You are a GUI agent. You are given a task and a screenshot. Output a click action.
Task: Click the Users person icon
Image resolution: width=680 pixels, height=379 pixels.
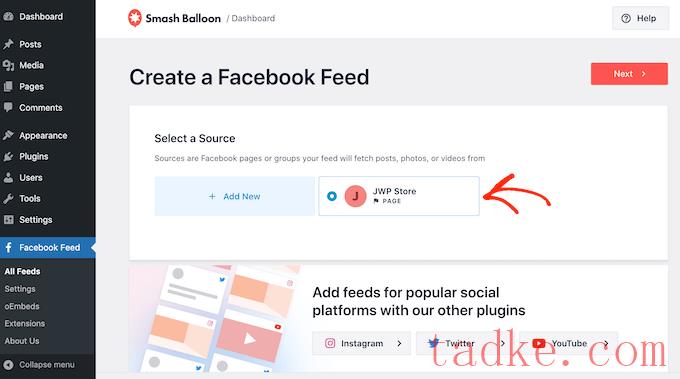[x=8, y=177]
